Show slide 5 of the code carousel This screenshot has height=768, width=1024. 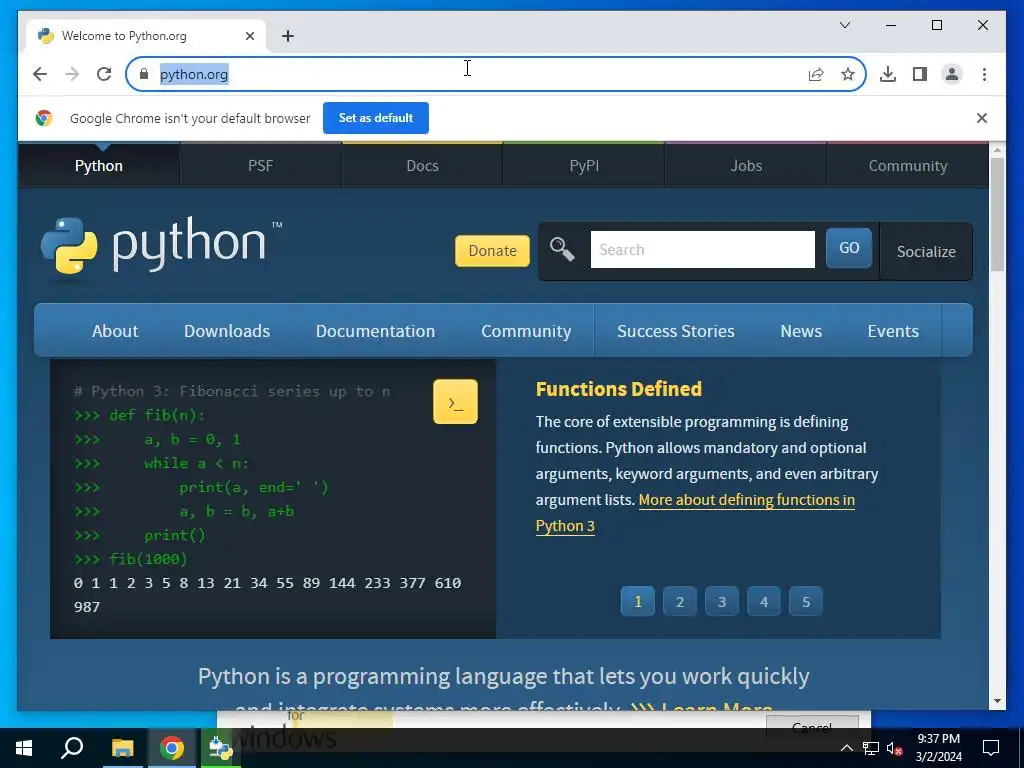click(806, 601)
